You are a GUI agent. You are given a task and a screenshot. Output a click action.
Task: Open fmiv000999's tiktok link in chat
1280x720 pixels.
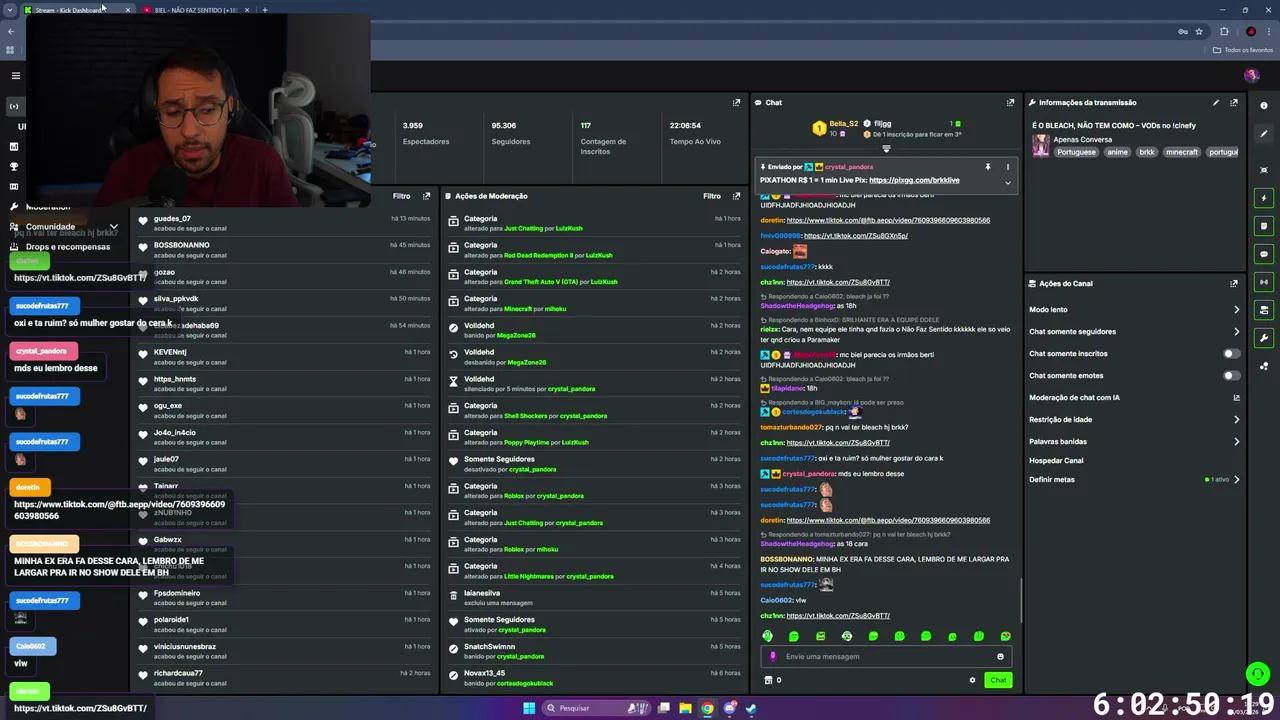[855, 236]
